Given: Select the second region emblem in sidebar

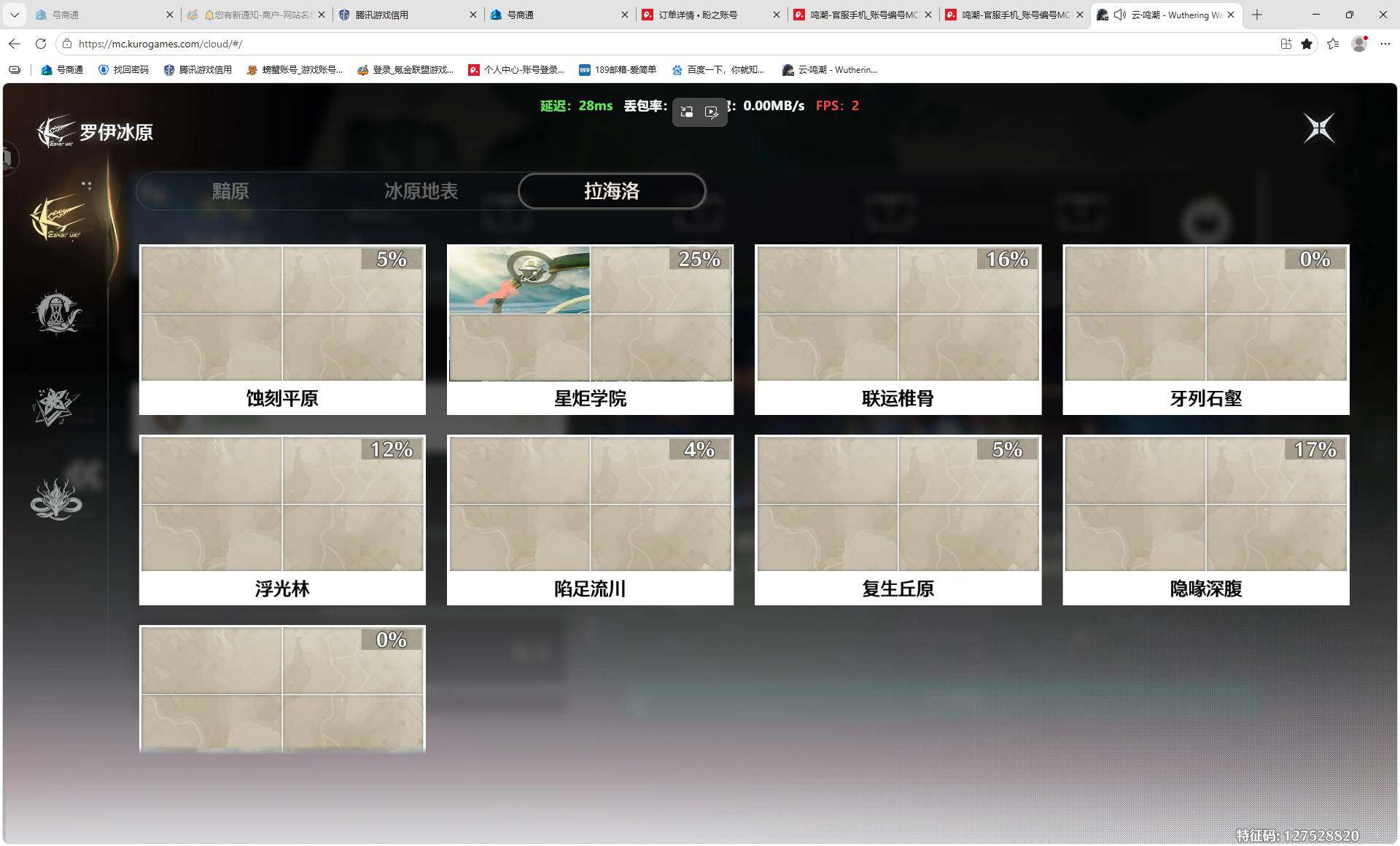Looking at the screenshot, I should point(57,312).
